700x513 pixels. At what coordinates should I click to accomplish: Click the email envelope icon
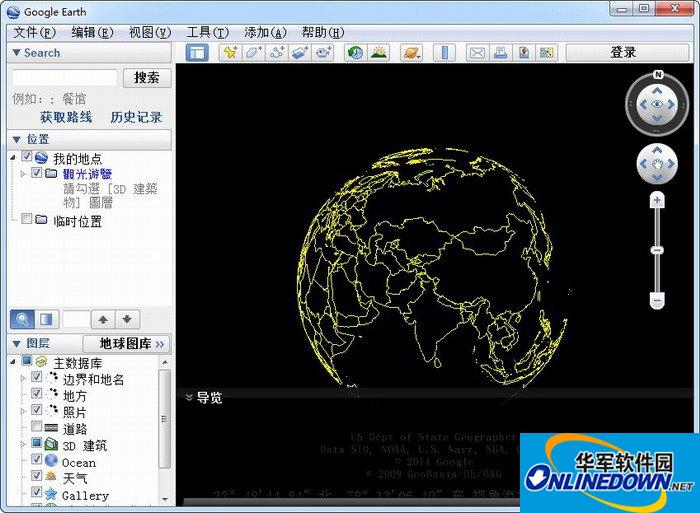[x=477, y=53]
